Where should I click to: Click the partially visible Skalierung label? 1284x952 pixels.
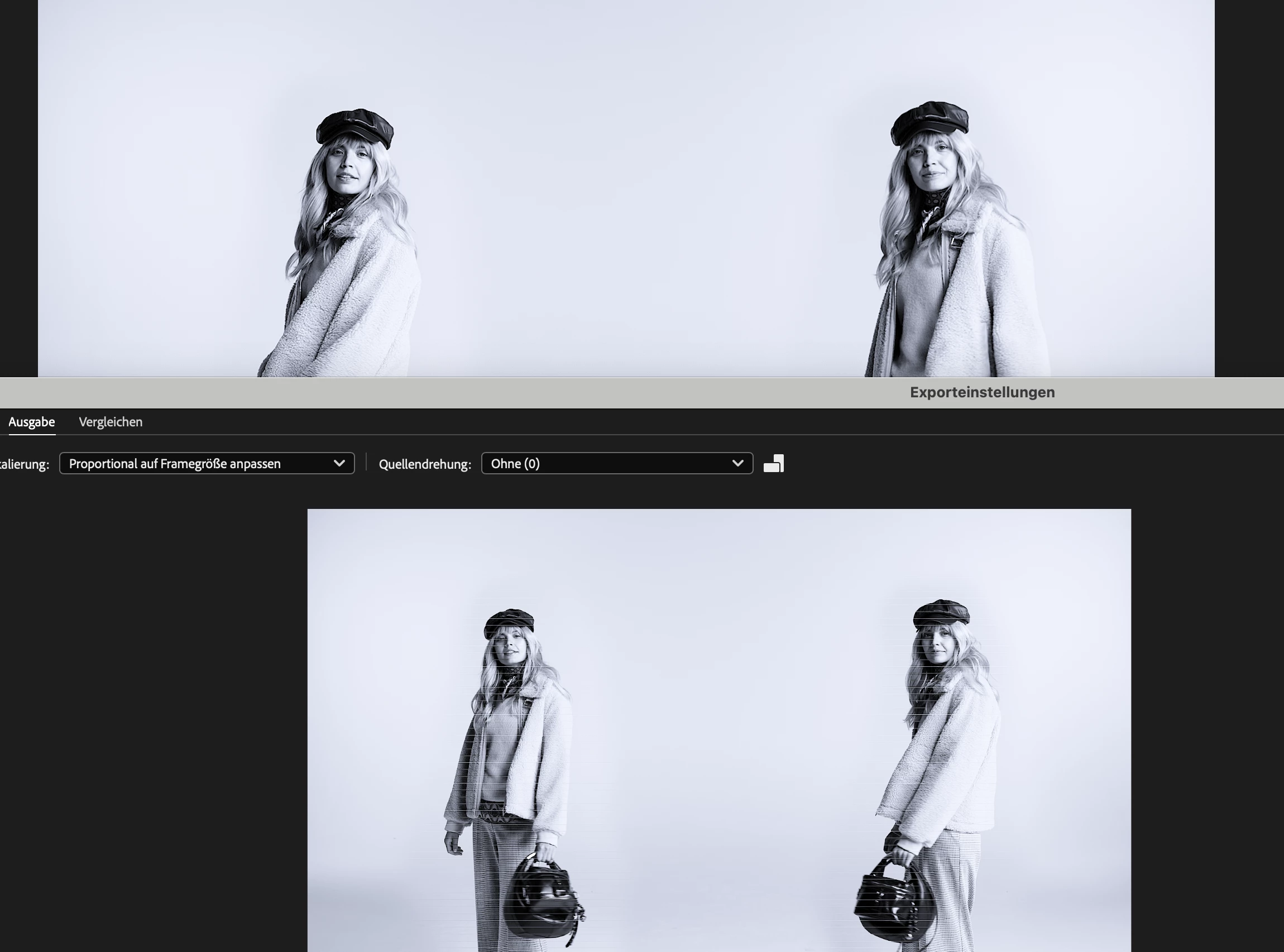24,464
